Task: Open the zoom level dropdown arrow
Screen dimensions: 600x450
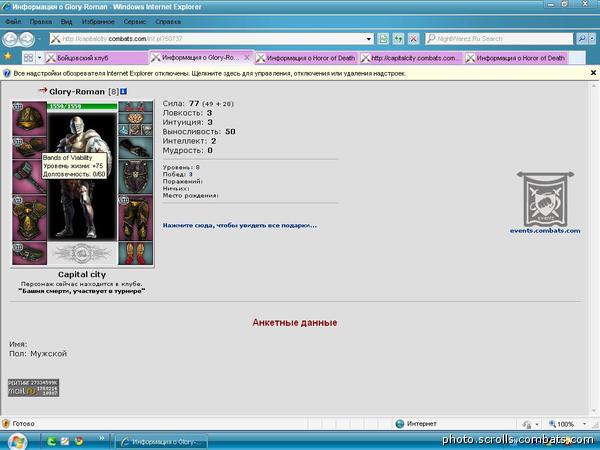Action: point(584,424)
